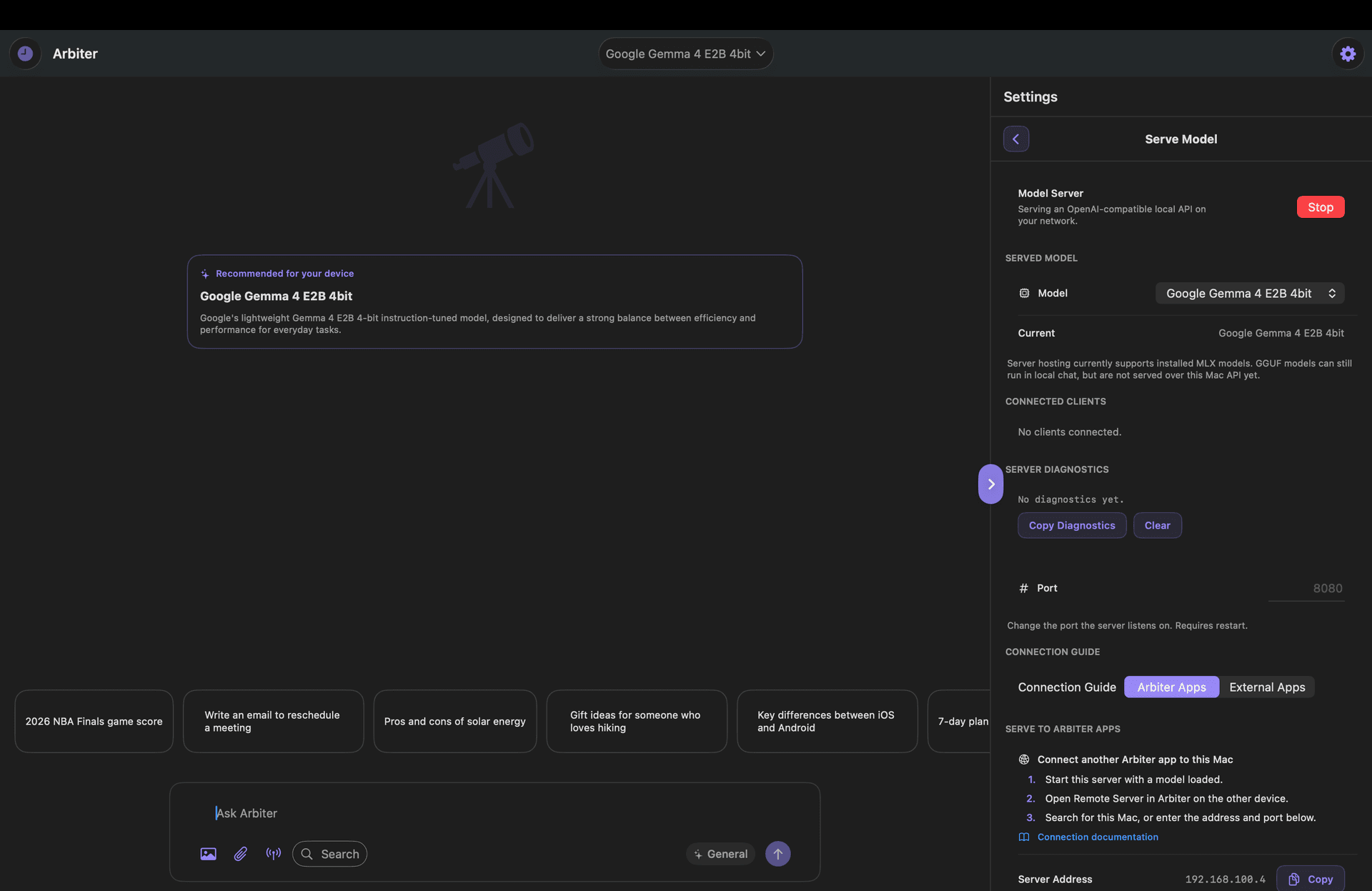Focus the Ask Arbiter text input

click(494, 813)
